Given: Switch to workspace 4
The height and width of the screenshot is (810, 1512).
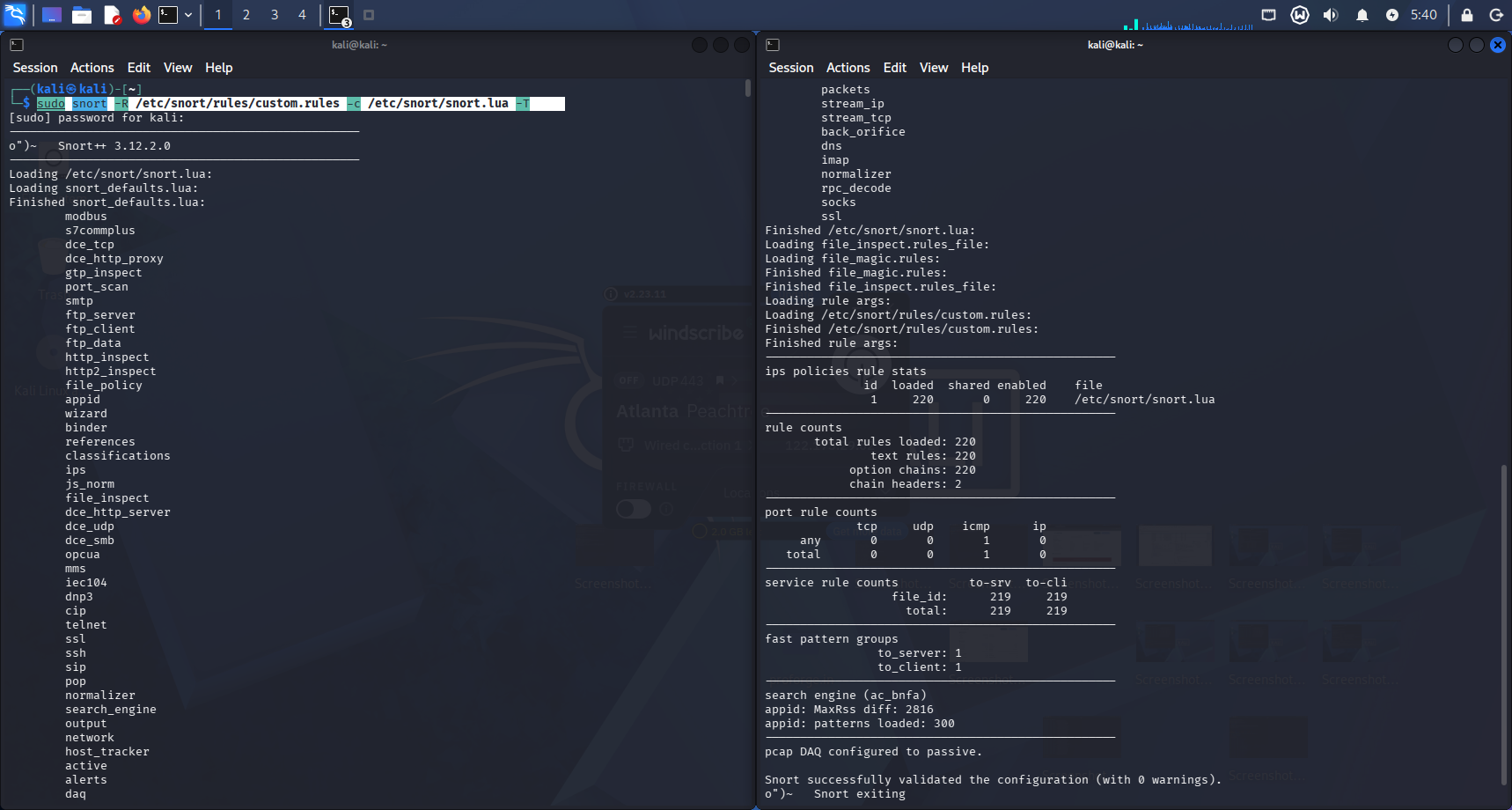Looking at the screenshot, I should coord(302,14).
